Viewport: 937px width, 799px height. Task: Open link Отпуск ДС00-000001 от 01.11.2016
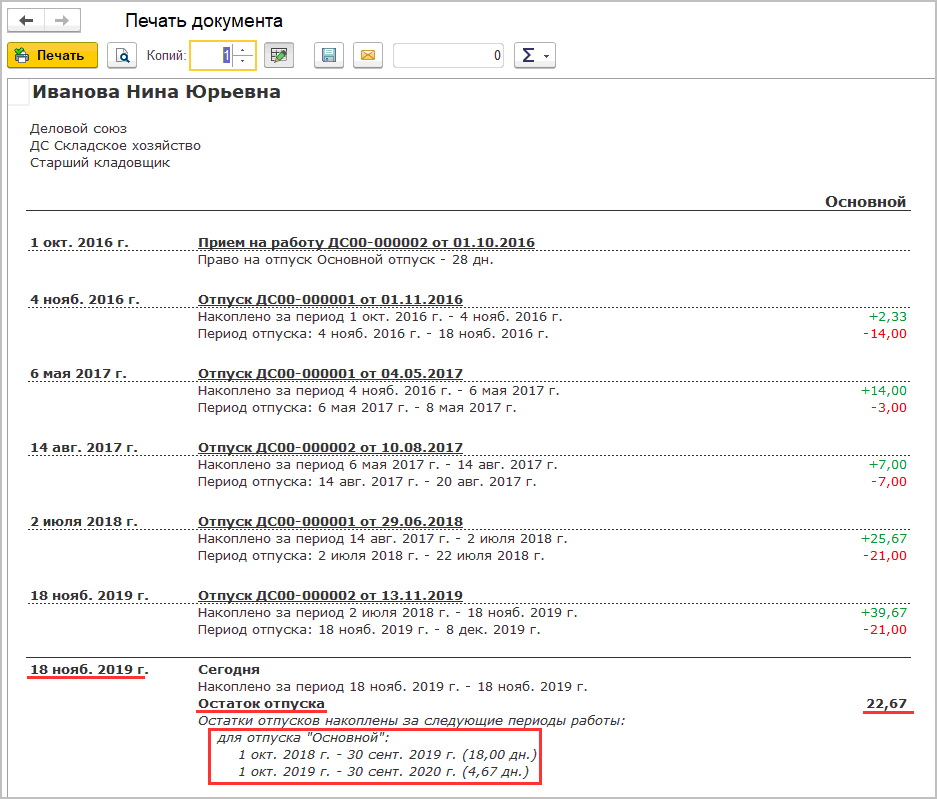(x=330, y=299)
